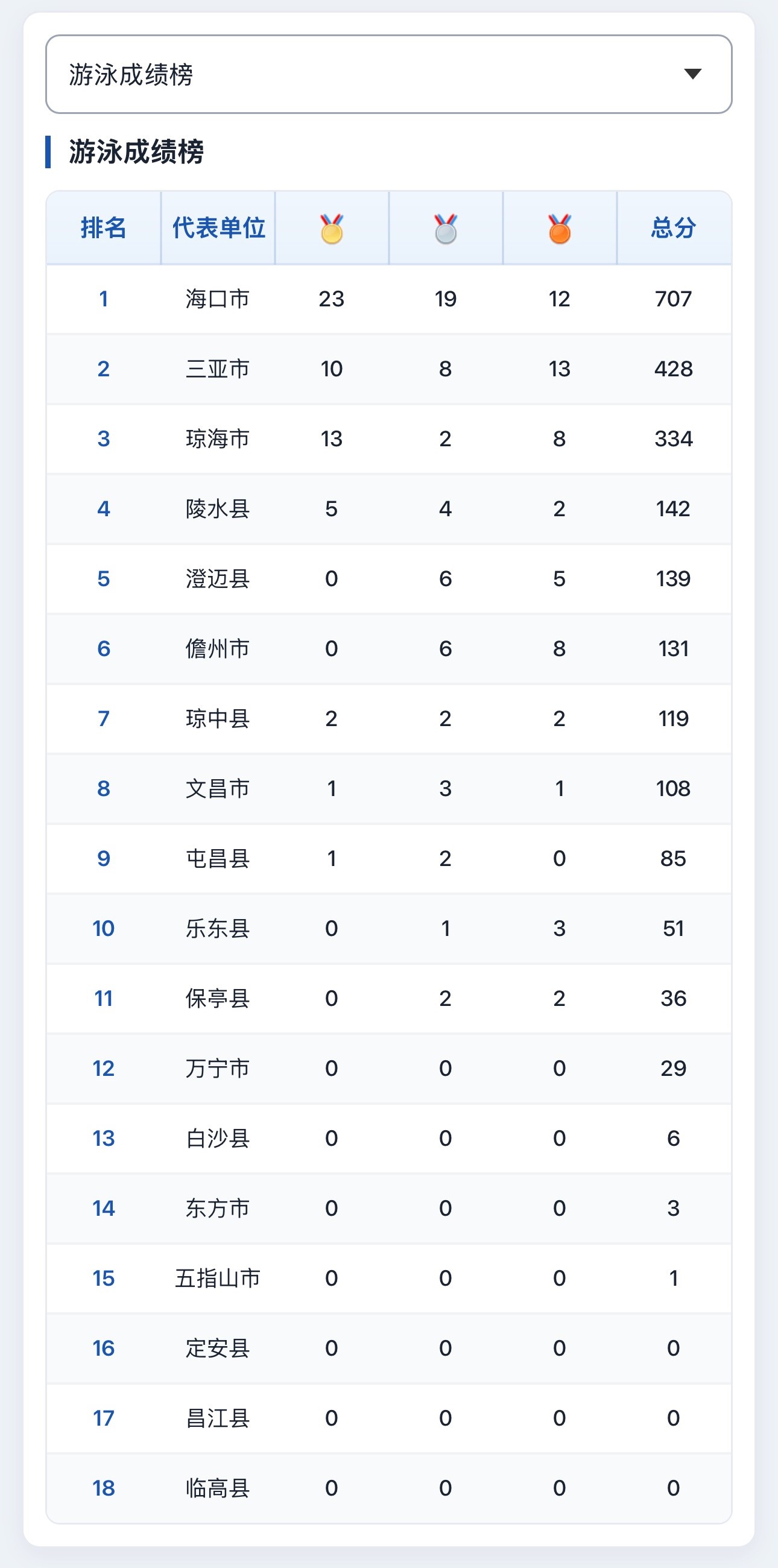
Task: Click 万宁市 total score 29
Action: (673, 1068)
